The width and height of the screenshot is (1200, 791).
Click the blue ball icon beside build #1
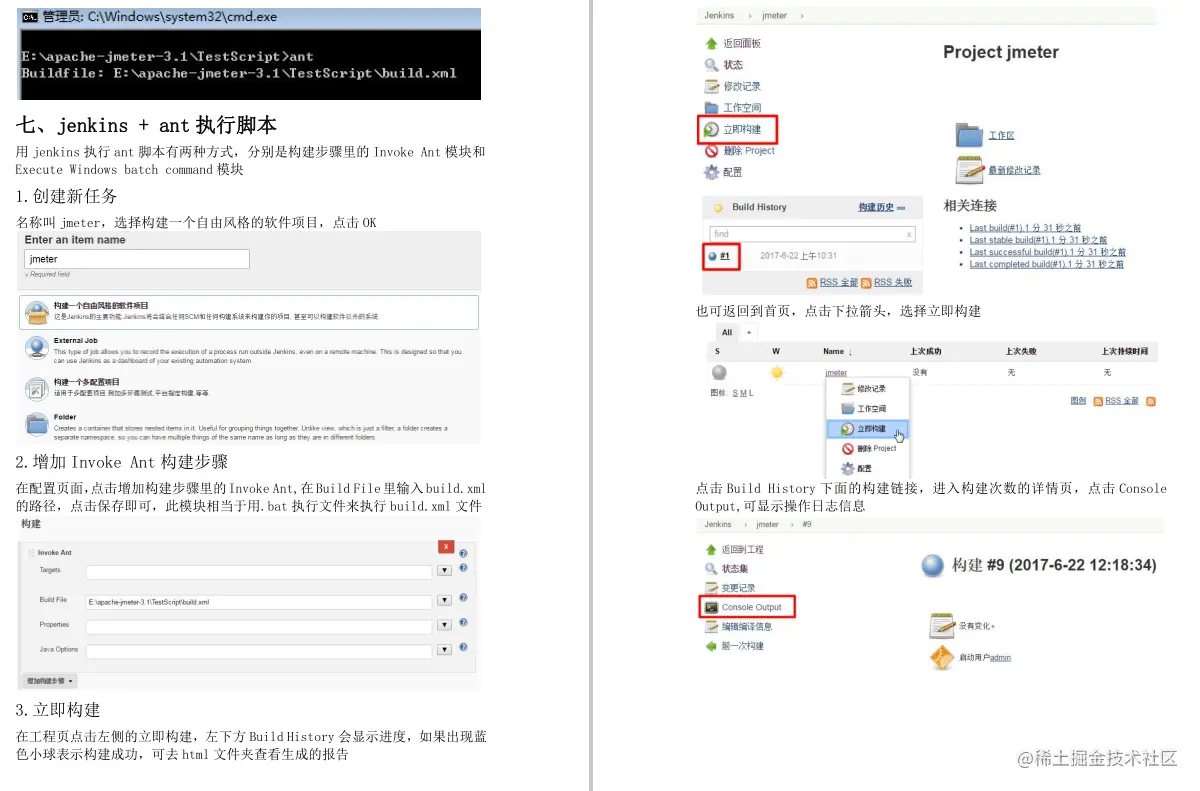point(712,256)
